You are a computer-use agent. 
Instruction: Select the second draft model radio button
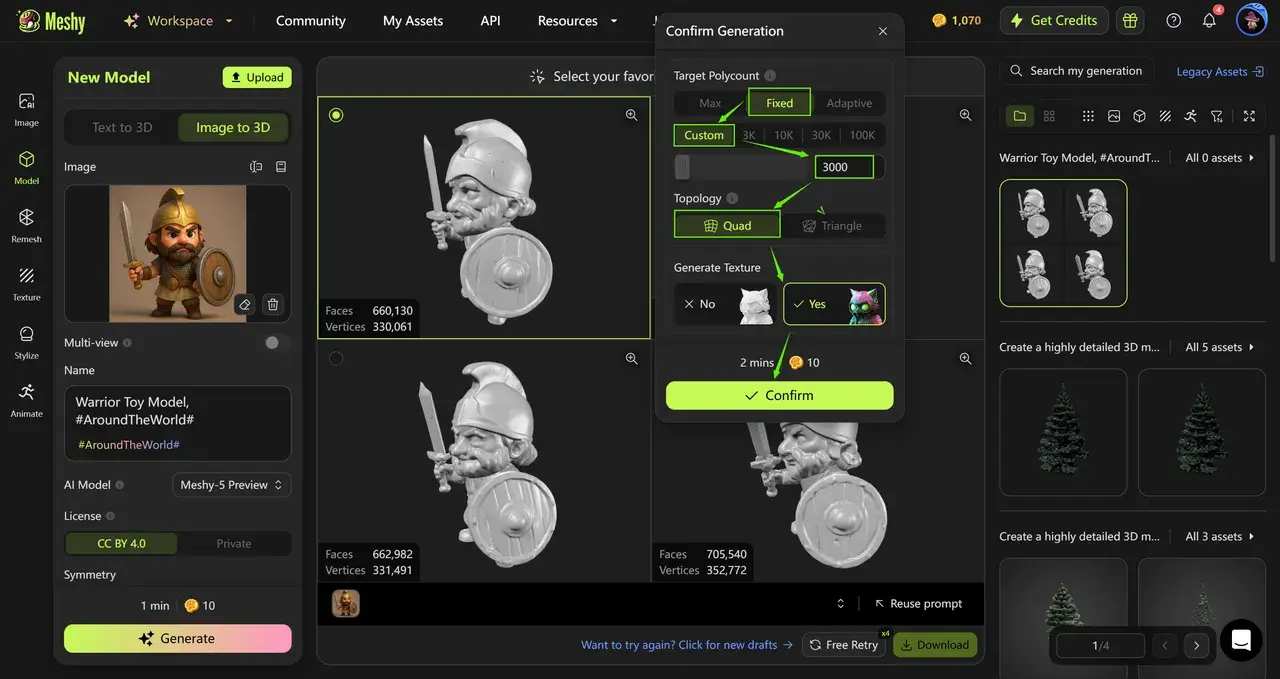pyautogui.click(x=336, y=358)
